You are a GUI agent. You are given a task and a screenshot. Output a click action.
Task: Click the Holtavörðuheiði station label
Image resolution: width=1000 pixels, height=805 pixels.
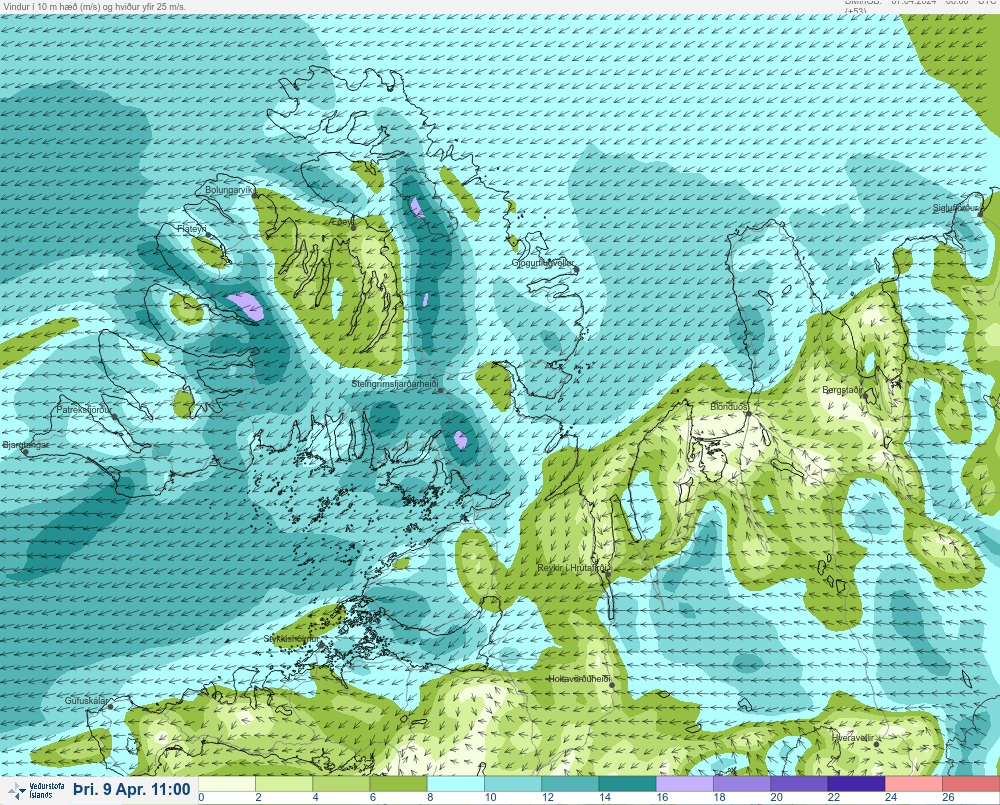(580, 679)
